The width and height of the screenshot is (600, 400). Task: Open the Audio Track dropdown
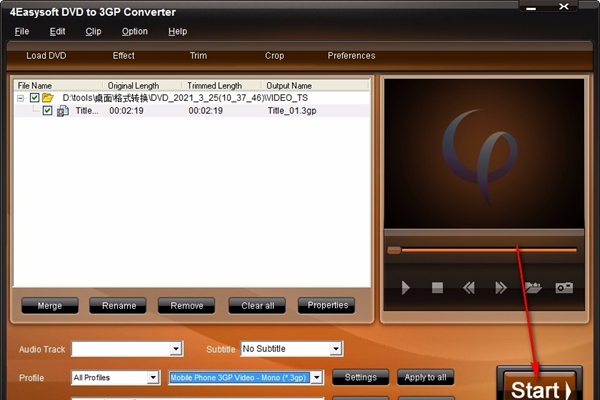click(x=176, y=349)
